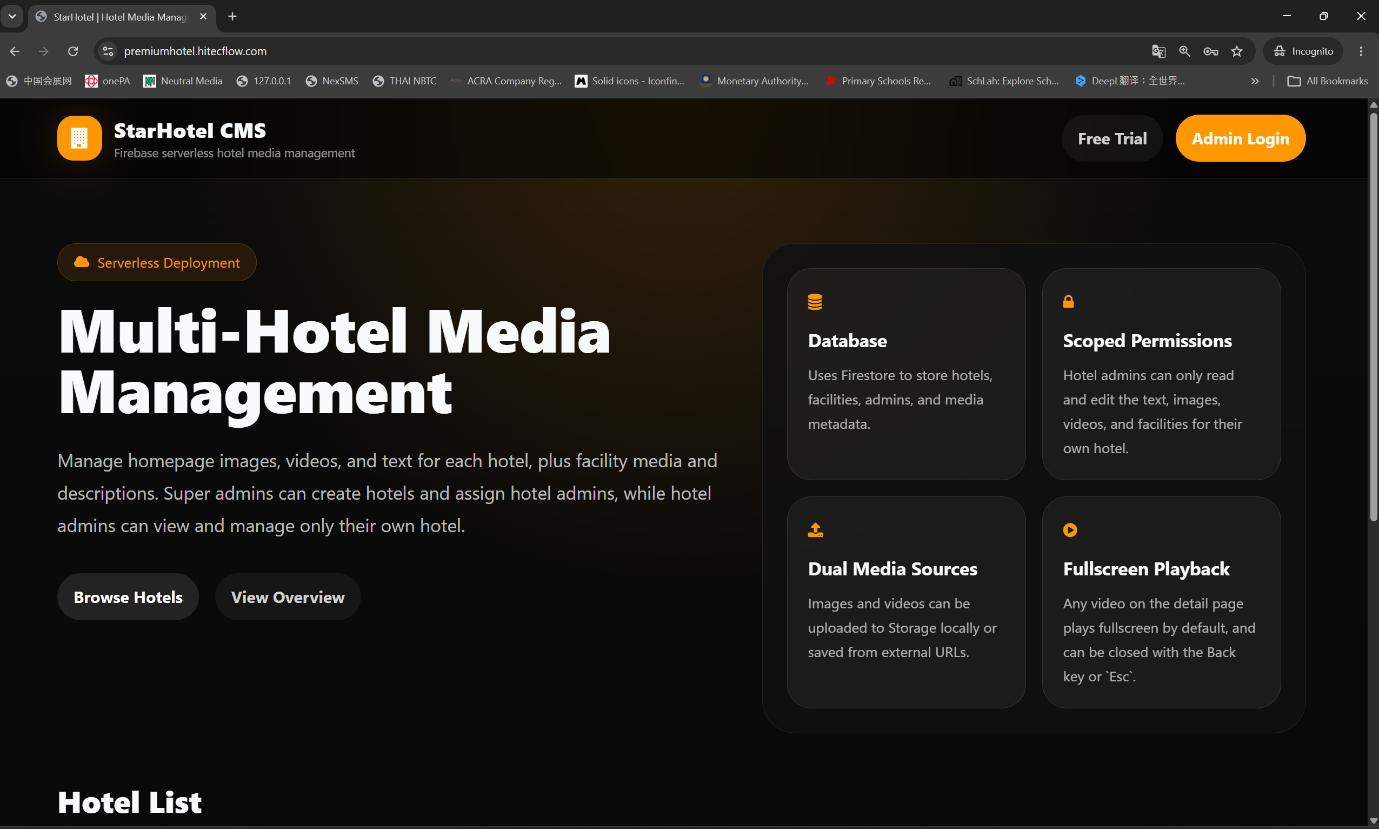Click the View Overview button

pyautogui.click(x=288, y=597)
